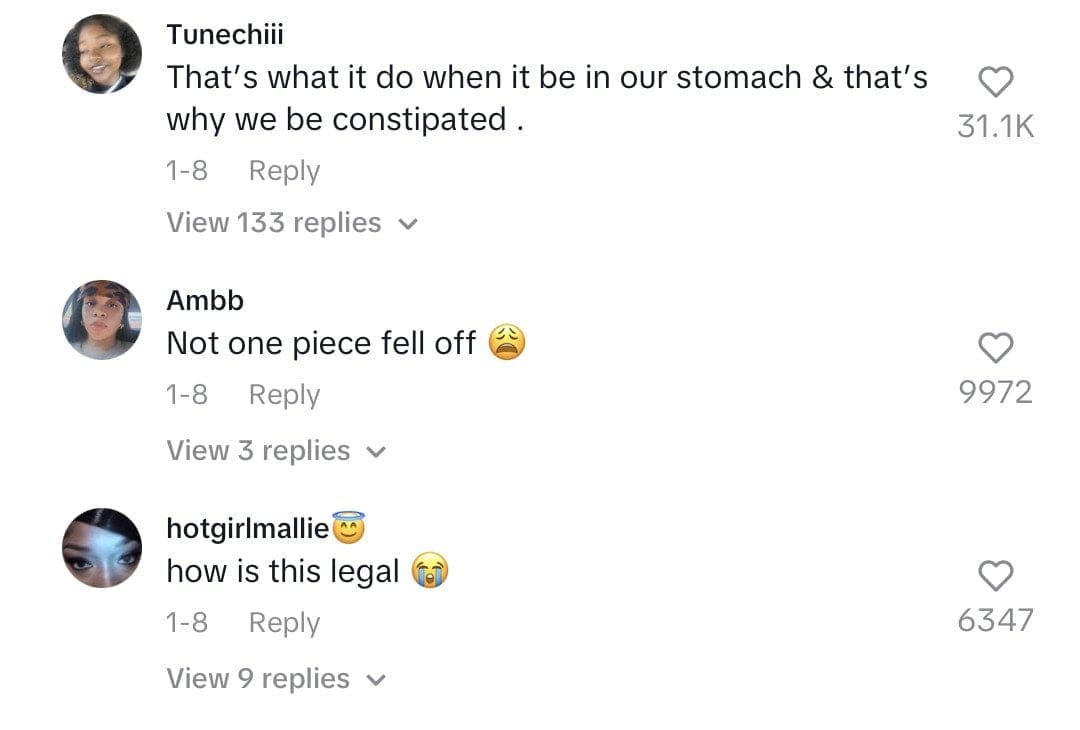Reply to Tunechiii's comment
Screen dimensions: 1080x730
[284, 171]
